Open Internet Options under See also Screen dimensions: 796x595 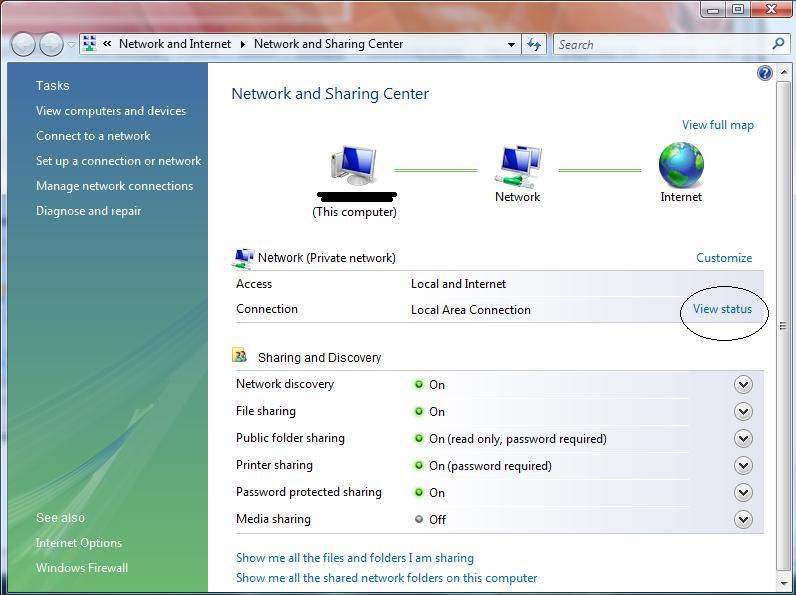pyautogui.click(x=79, y=543)
